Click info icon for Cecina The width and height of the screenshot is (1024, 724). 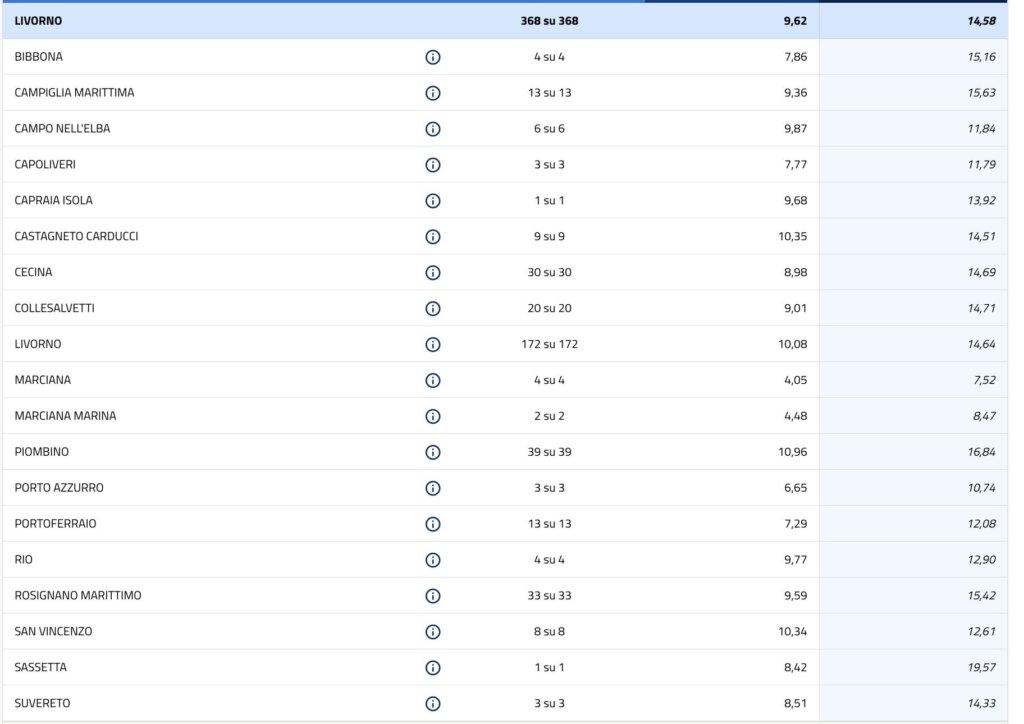(x=433, y=273)
